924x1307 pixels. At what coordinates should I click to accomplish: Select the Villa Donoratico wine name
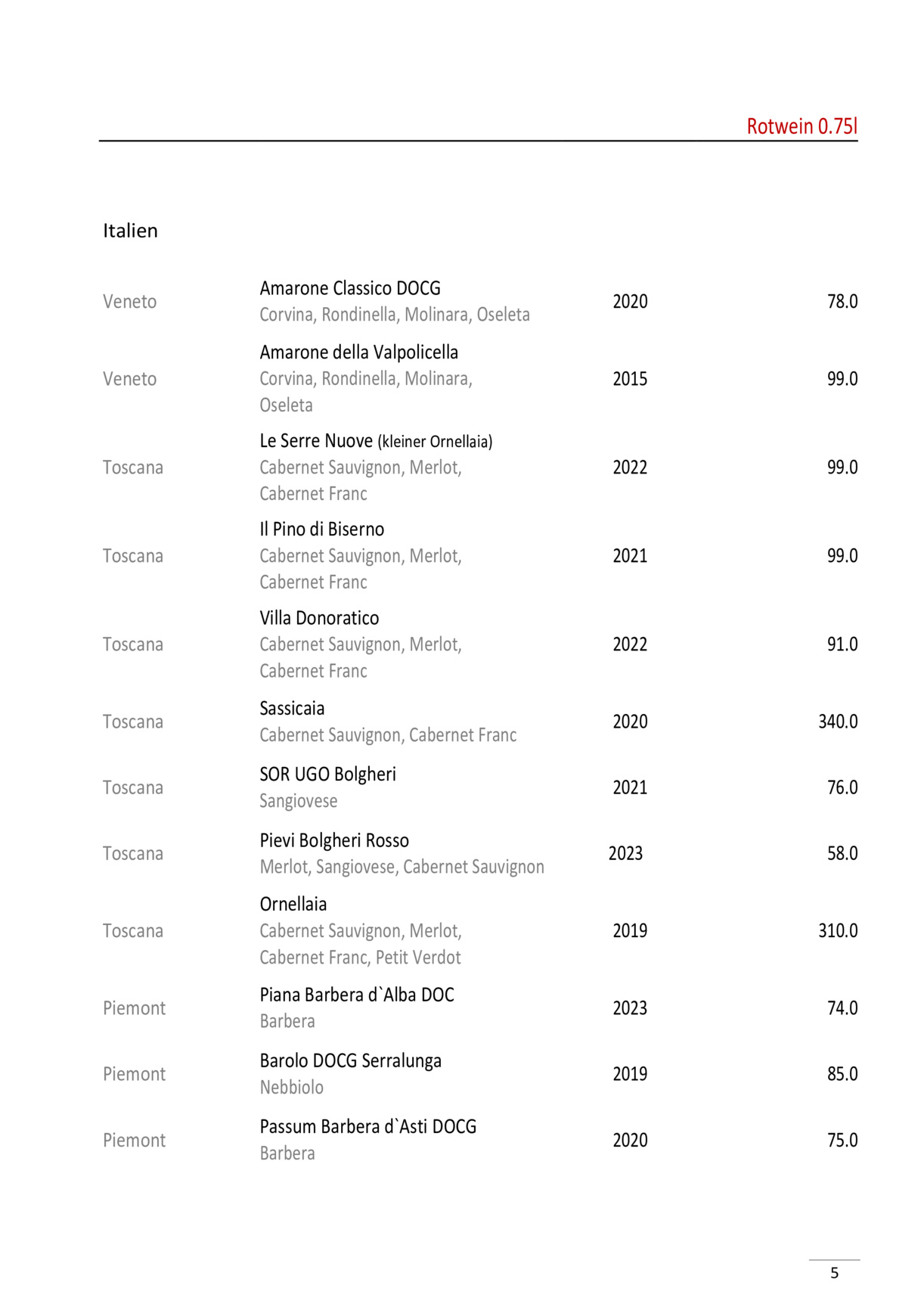coord(319,618)
